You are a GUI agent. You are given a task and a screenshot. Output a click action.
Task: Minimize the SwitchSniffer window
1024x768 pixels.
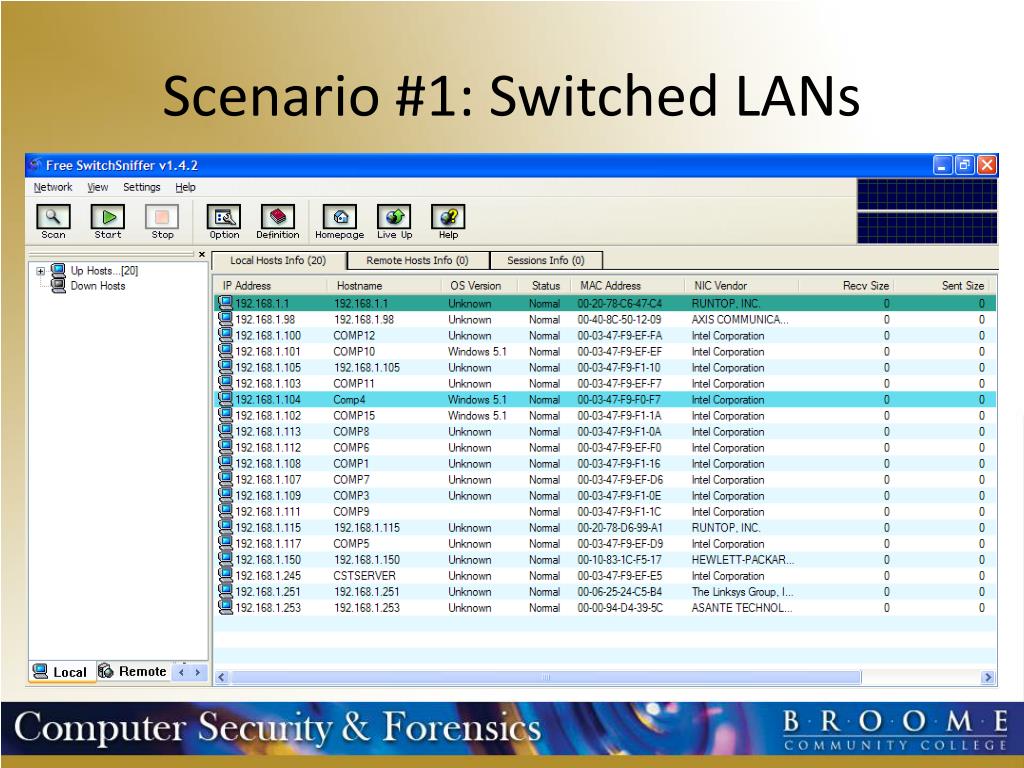coord(942,165)
